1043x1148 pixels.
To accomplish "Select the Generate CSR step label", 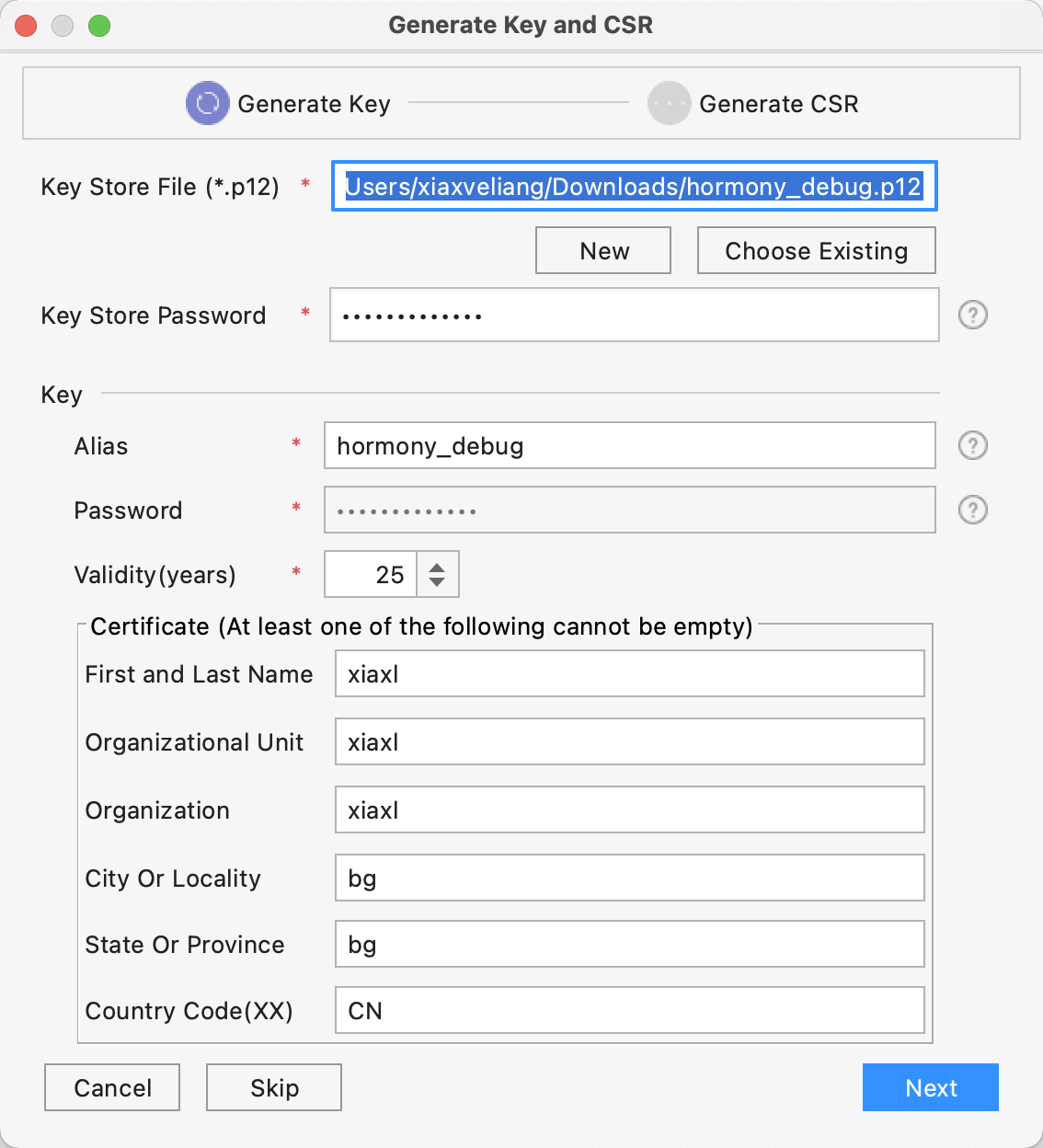I will [779, 104].
